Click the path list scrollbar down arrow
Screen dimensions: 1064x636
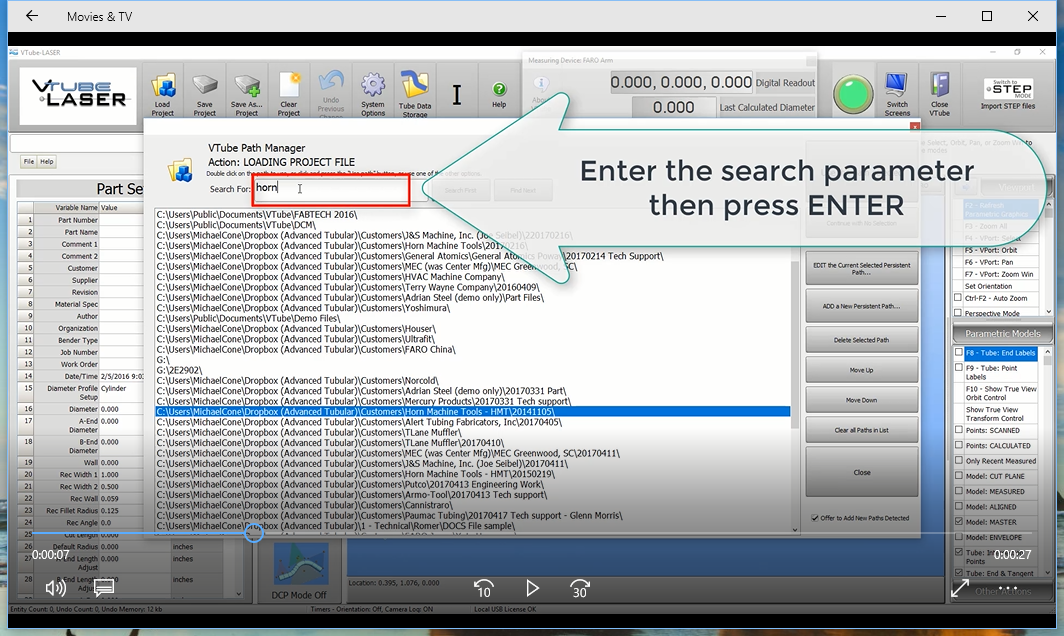point(795,529)
